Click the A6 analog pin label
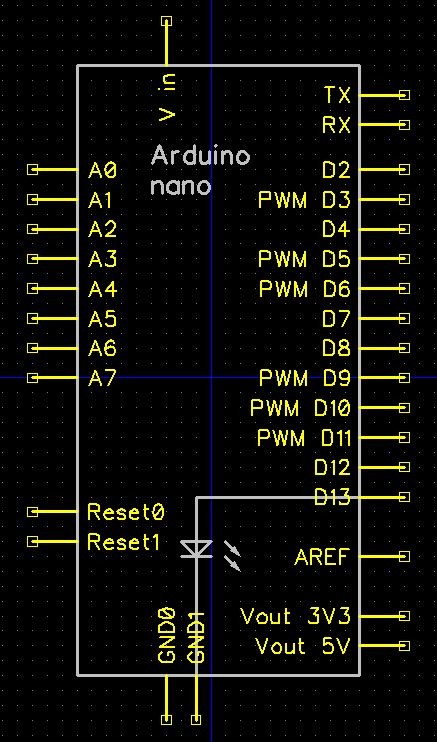The height and width of the screenshot is (742, 437). 102,348
